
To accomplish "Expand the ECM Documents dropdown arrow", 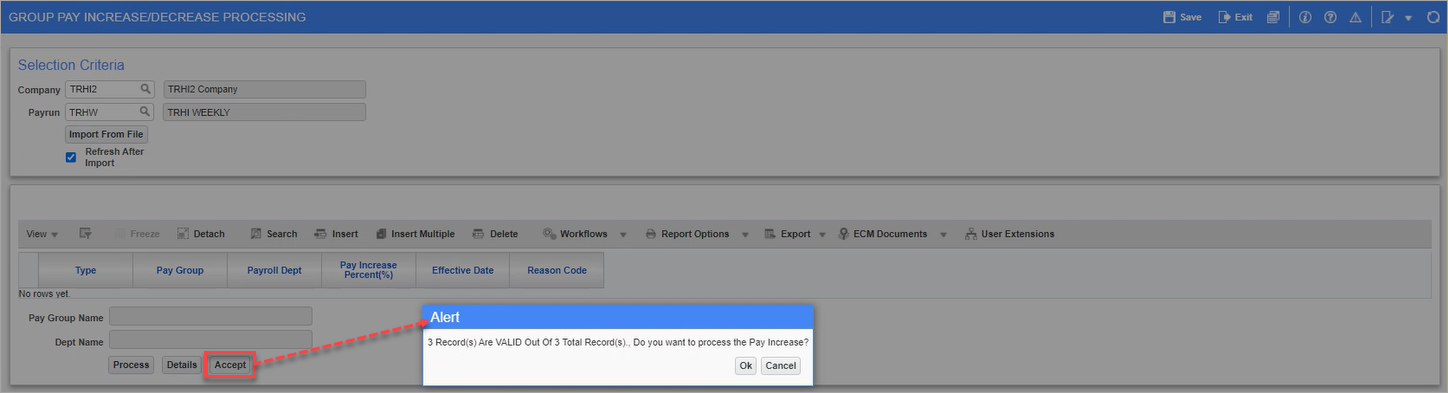I will pos(943,235).
